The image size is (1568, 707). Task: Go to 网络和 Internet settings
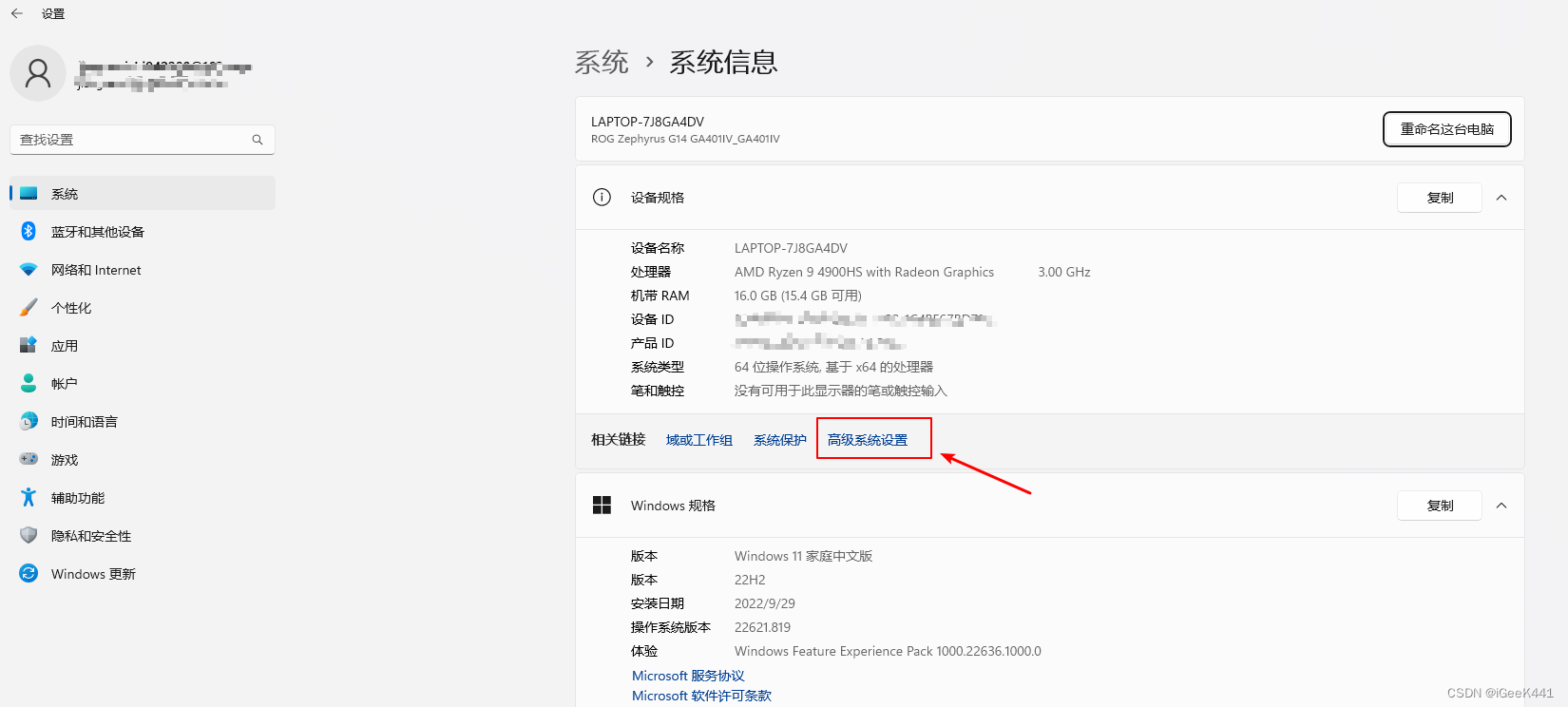[x=143, y=269]
